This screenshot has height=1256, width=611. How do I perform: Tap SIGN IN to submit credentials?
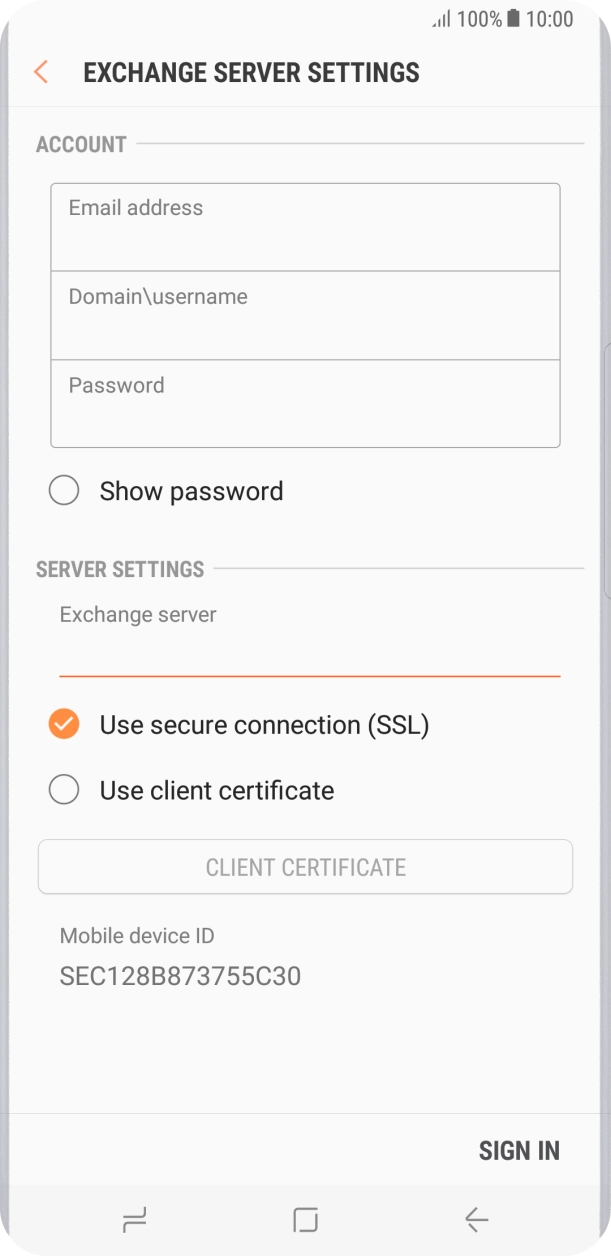coord(519,1150)
